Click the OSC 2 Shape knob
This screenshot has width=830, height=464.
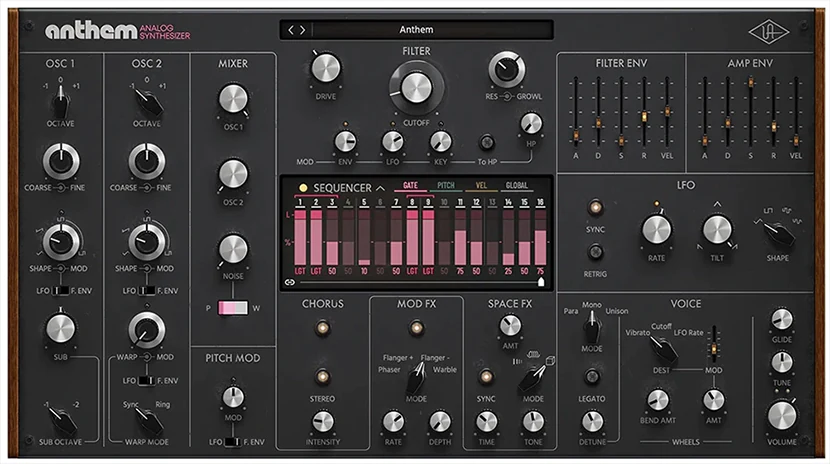pos(147,241)
